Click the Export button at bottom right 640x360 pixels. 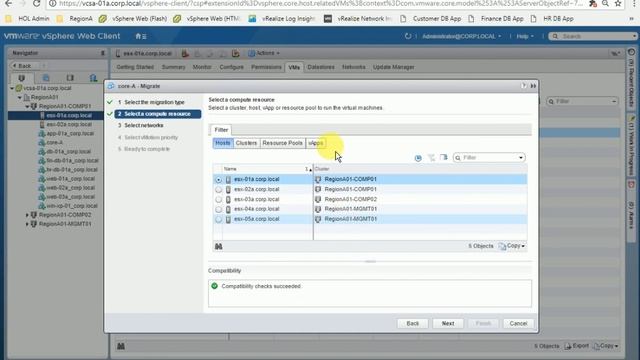pyautogui.click(x=576, y=346)
